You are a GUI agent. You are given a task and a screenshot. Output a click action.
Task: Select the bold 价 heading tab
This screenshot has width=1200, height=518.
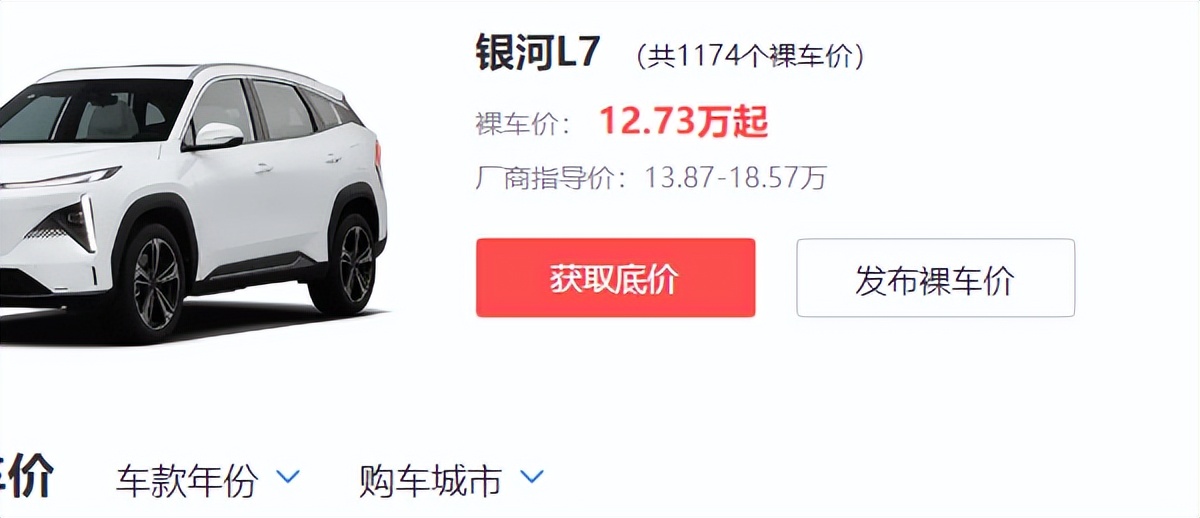click(x=27, y=478)
